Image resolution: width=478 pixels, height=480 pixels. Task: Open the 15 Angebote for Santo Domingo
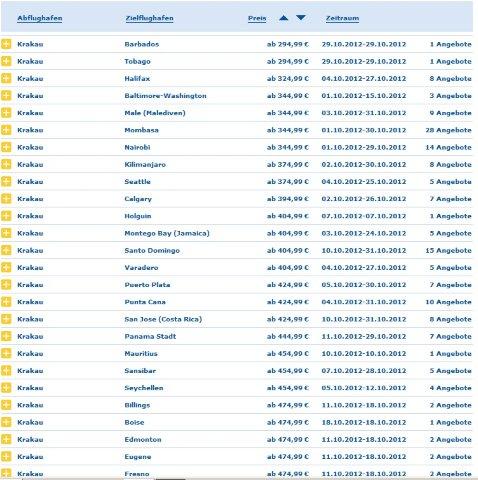pos(448,250)
